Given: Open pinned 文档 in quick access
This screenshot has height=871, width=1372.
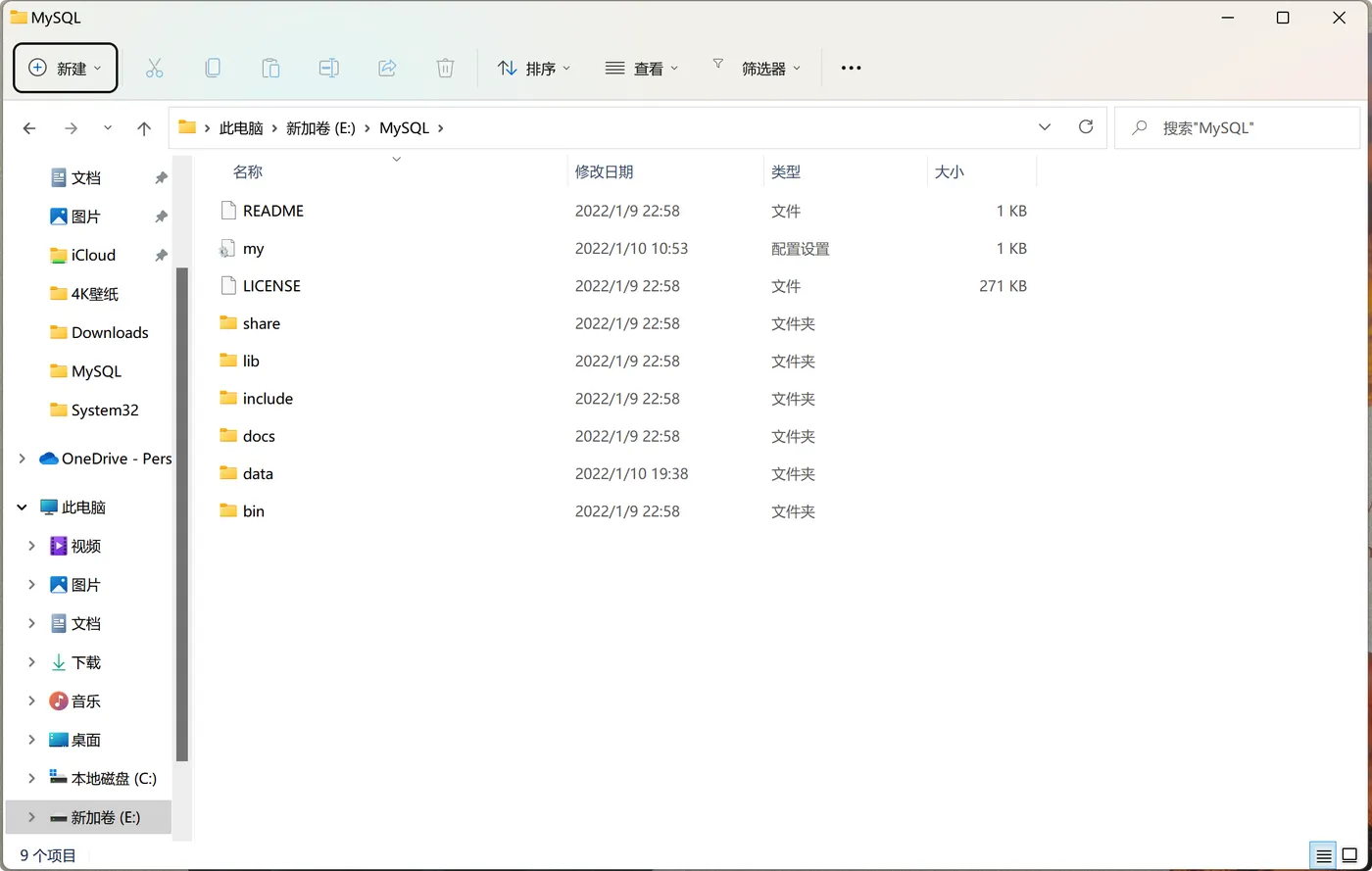Looking at the screenshot, I should 86,177.
